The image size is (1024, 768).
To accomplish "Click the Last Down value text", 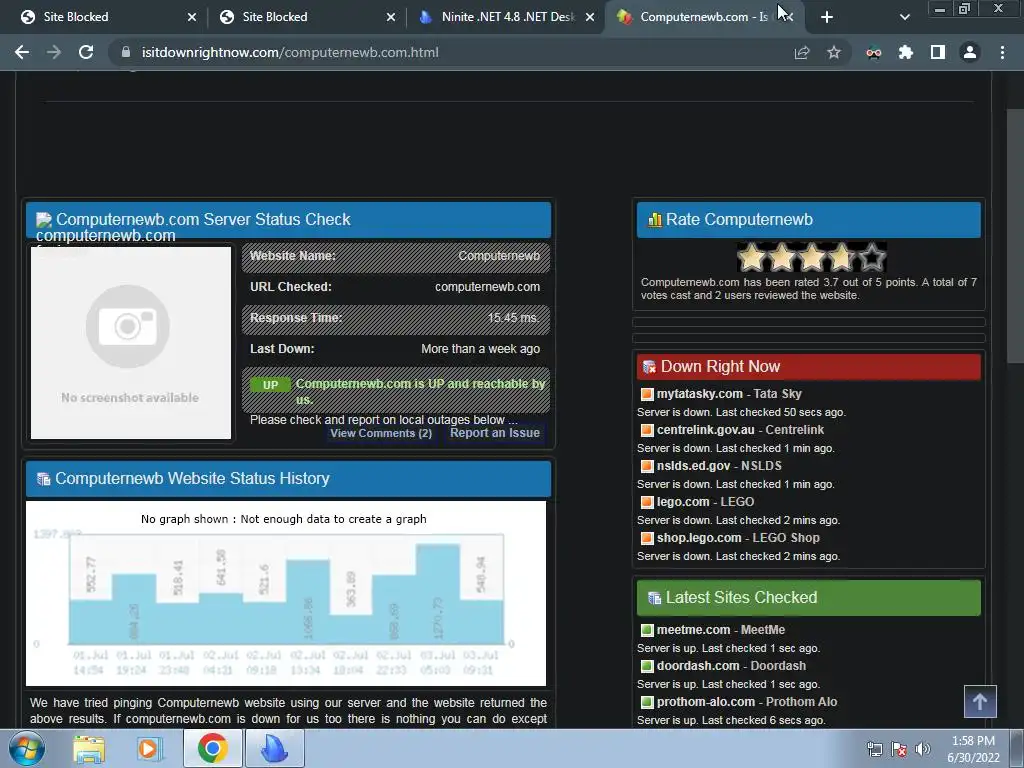I will point(481,349).
